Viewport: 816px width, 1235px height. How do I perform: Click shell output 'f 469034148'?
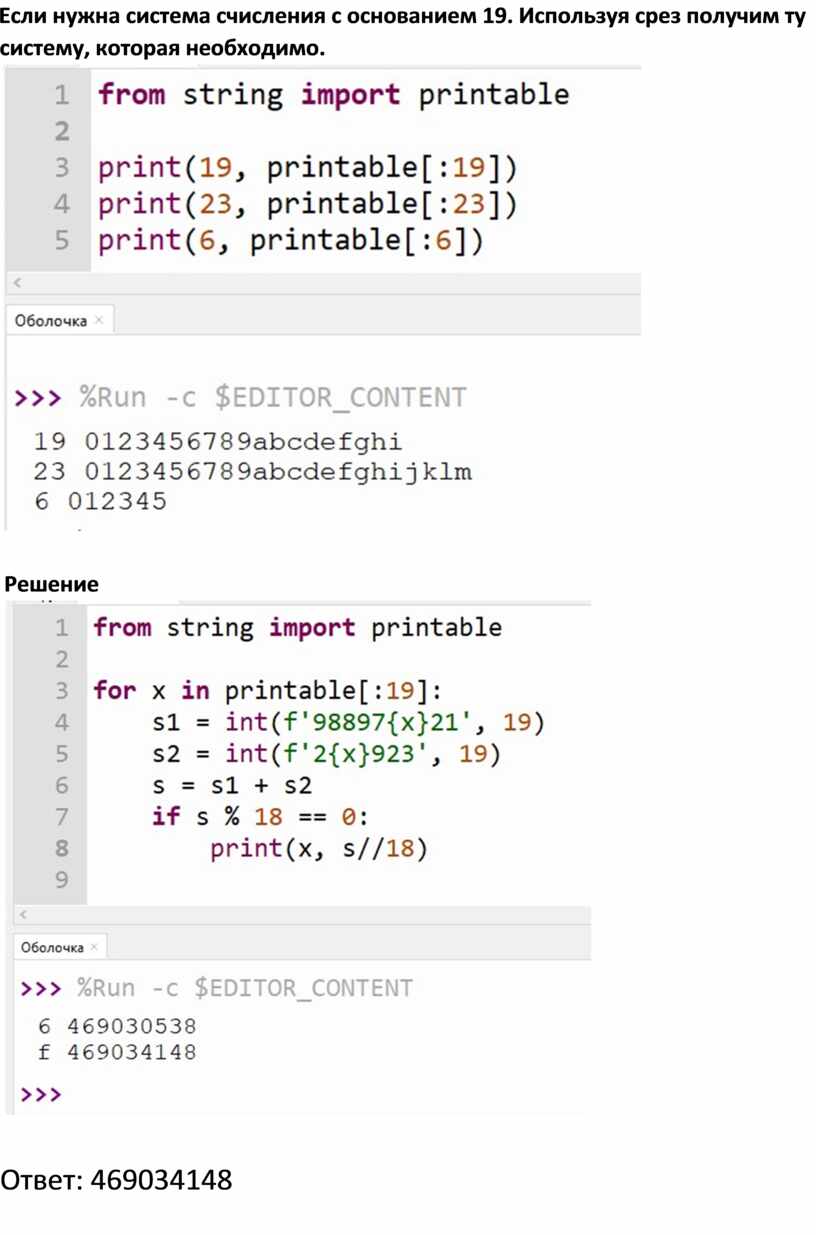click(x=116, y=1052)
